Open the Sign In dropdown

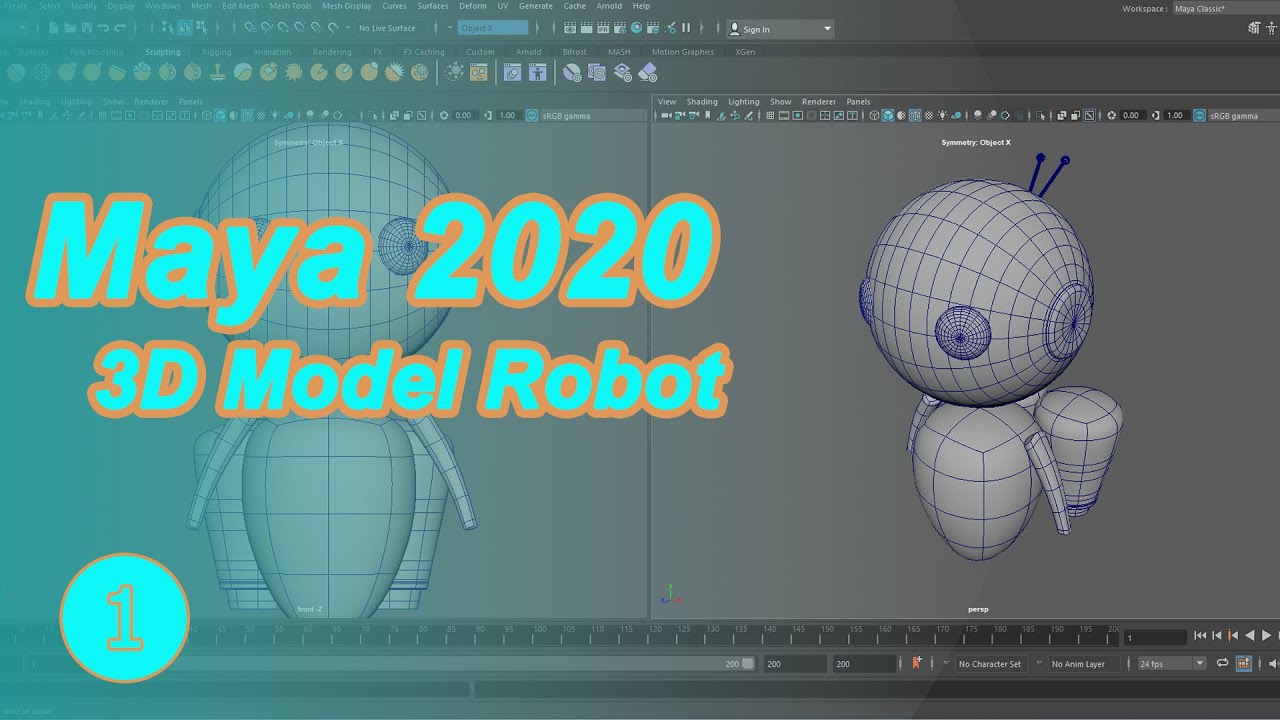tap(780, 29)
